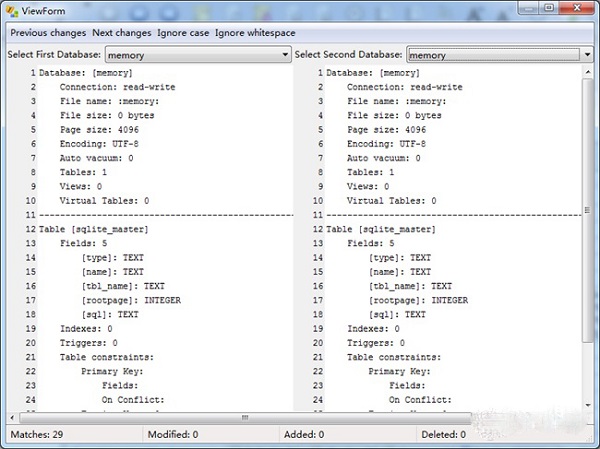Click the Added: 0 status field
The image size is (600, 449).
(x=306, y=435)
